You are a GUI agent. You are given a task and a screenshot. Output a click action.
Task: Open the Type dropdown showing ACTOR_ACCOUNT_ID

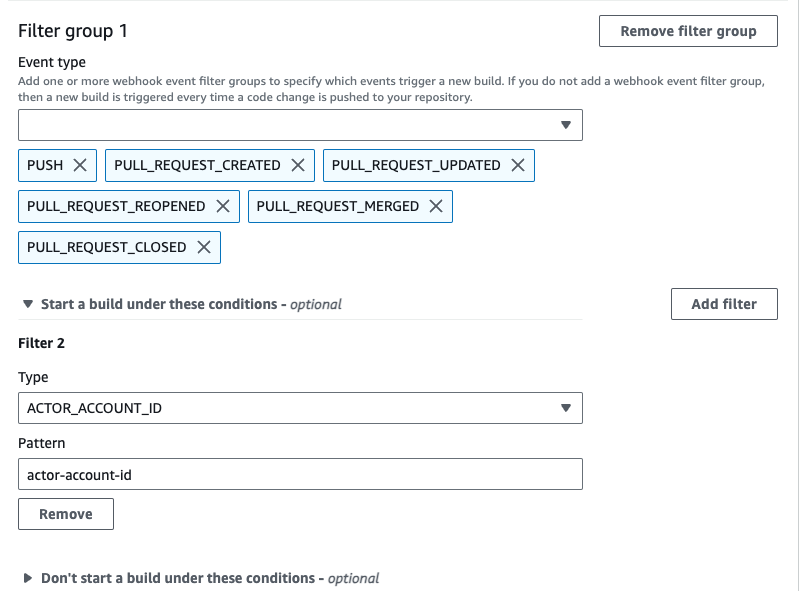[300, 408]
